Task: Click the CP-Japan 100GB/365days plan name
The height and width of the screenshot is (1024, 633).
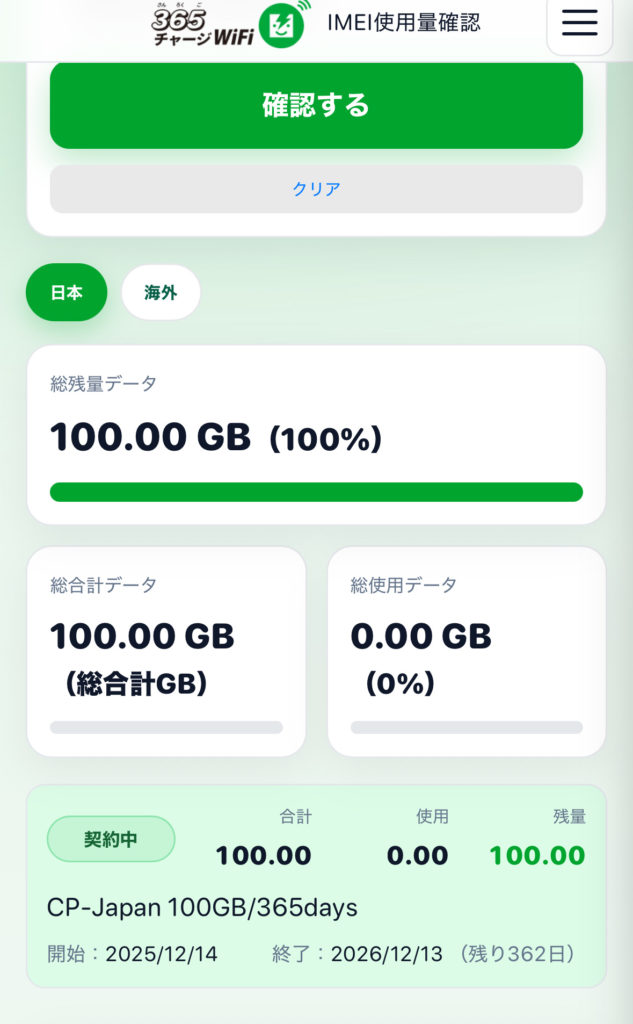Action: click(202, 908)
